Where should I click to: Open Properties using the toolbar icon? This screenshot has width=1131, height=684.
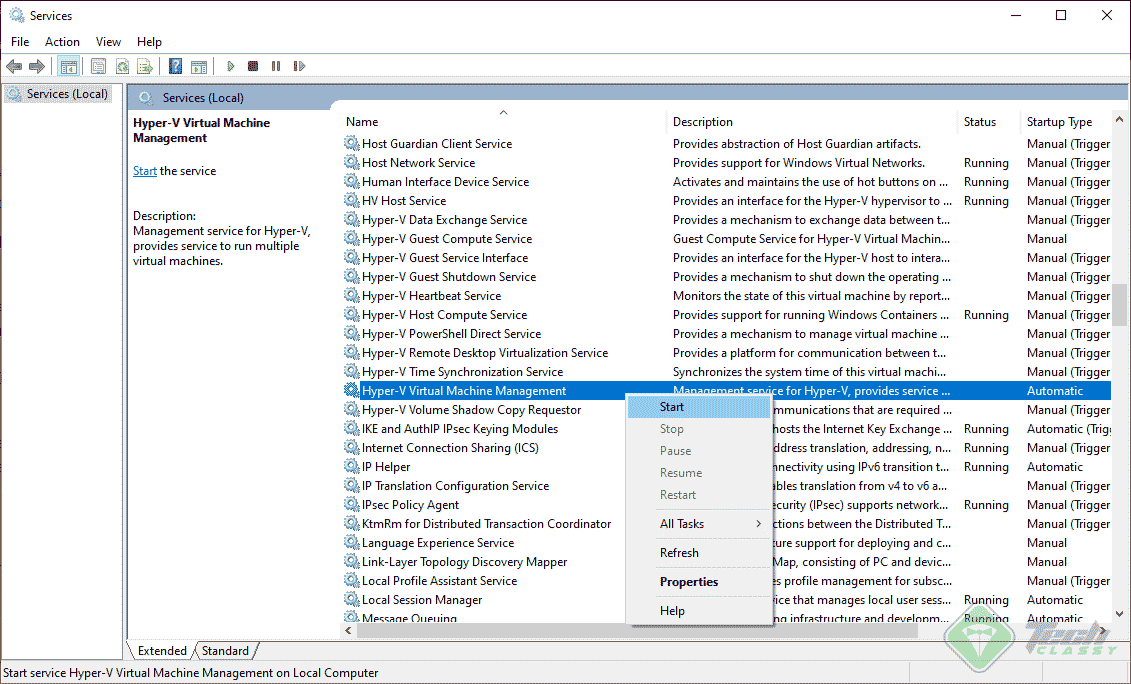coord(96,66)
